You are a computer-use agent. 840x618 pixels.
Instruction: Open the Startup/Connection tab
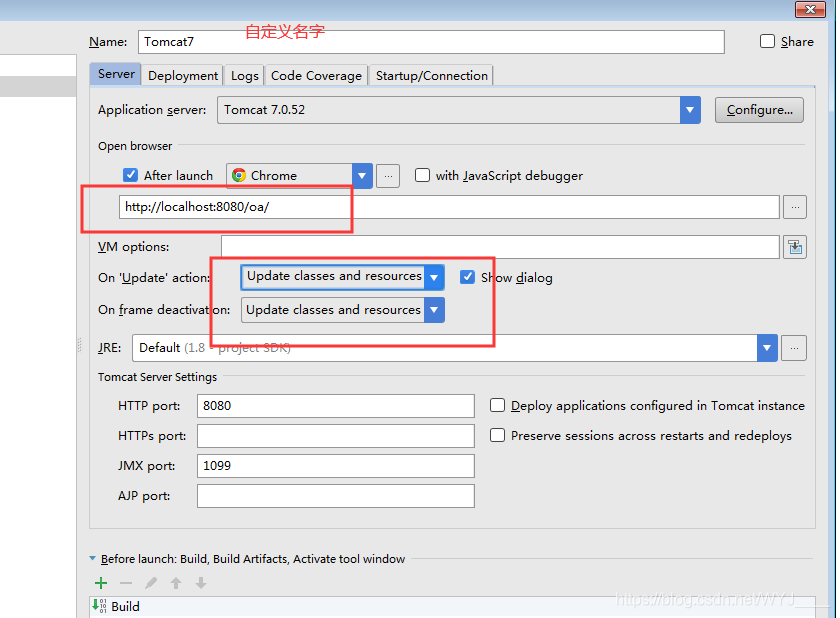pos(431,76)
